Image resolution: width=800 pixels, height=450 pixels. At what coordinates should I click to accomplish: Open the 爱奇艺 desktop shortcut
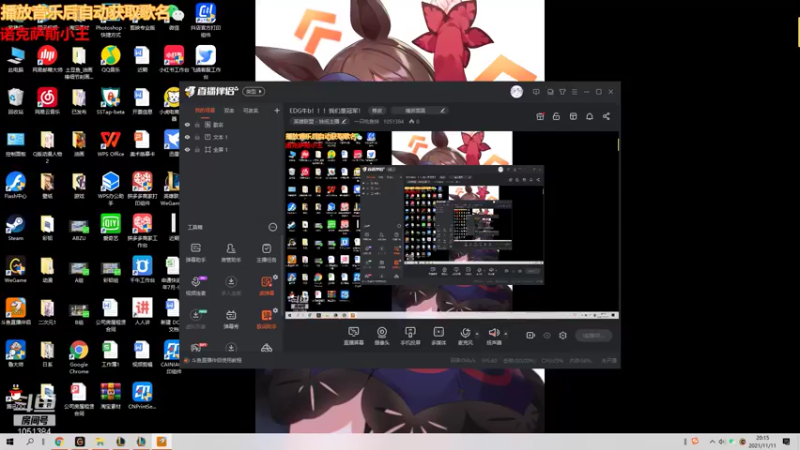pyautogui.click(x=110, y=228)
